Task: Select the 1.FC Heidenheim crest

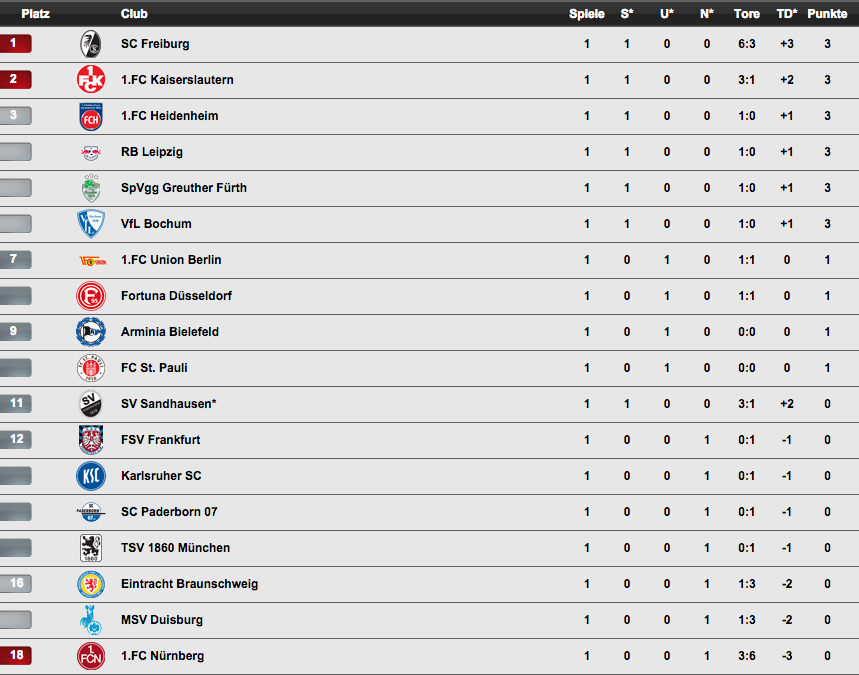Action: point(91,117)
